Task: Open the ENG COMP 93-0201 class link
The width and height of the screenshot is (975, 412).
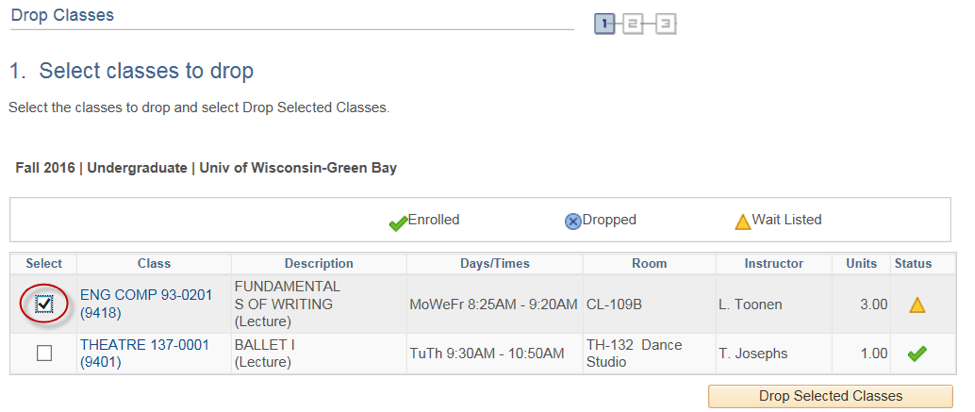Action: [146, 304]
